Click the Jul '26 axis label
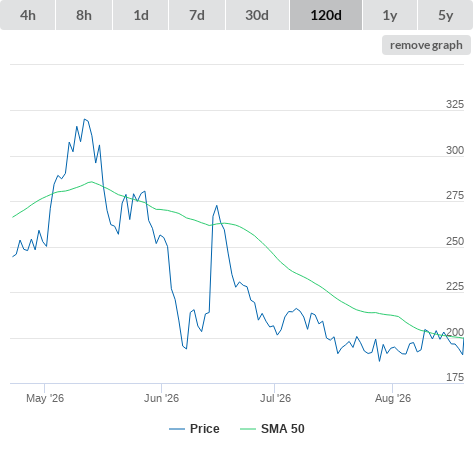Viewport: 474px width, 455px height. (x=275, y=398)
